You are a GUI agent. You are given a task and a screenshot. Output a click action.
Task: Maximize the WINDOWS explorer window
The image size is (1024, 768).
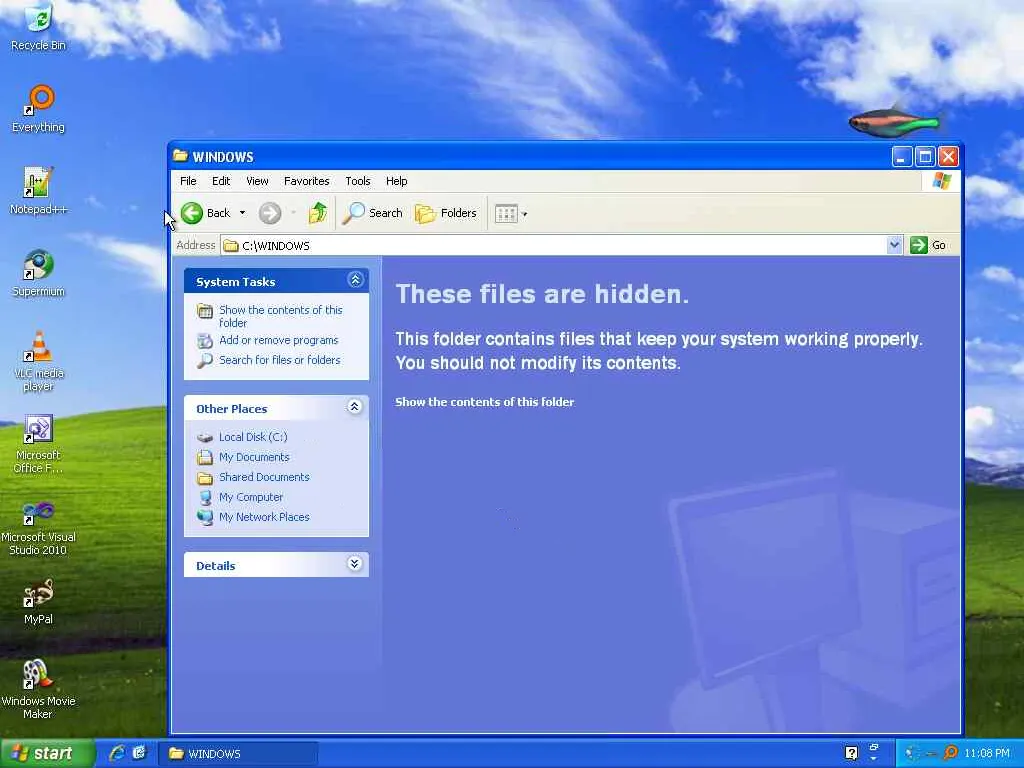[x=925, y=156]
